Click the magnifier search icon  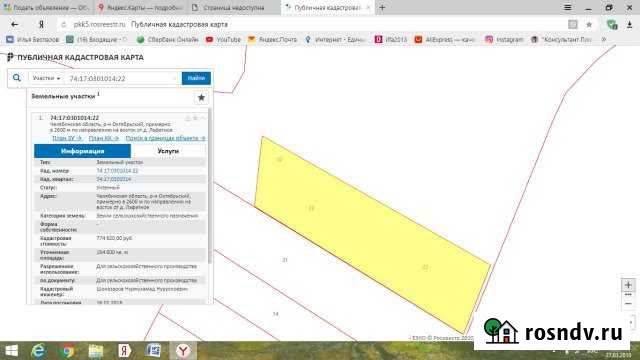tap(17, 78)
